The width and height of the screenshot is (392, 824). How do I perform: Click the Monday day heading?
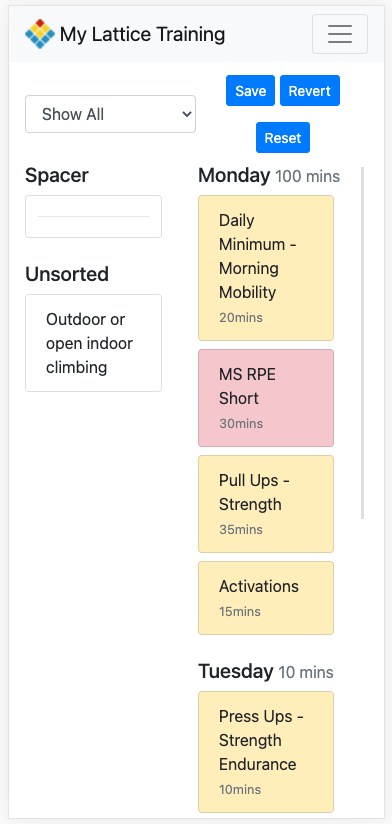coord(234,176)
